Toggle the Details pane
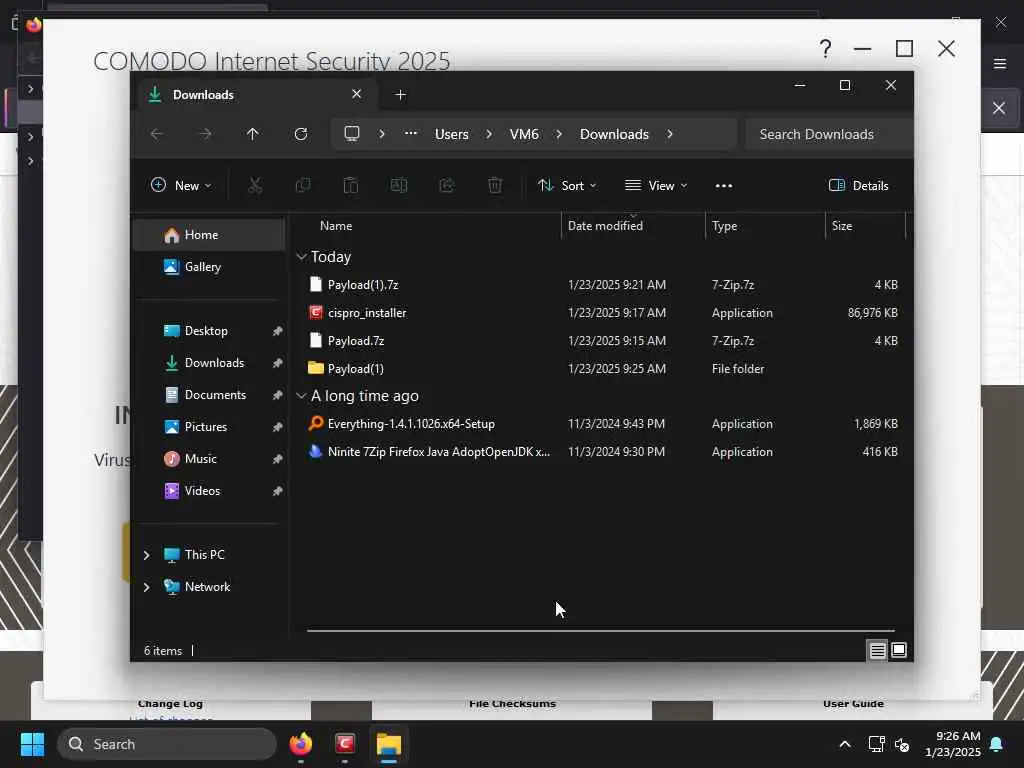Screen dimensions: 1024x768 tap(858, 185)
